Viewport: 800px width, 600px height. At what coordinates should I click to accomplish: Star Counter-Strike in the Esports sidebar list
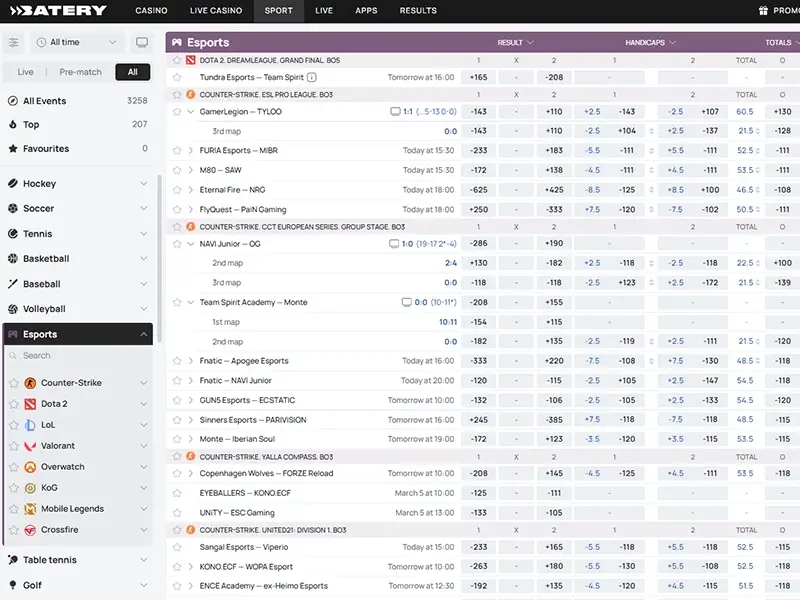pos(14,383)
